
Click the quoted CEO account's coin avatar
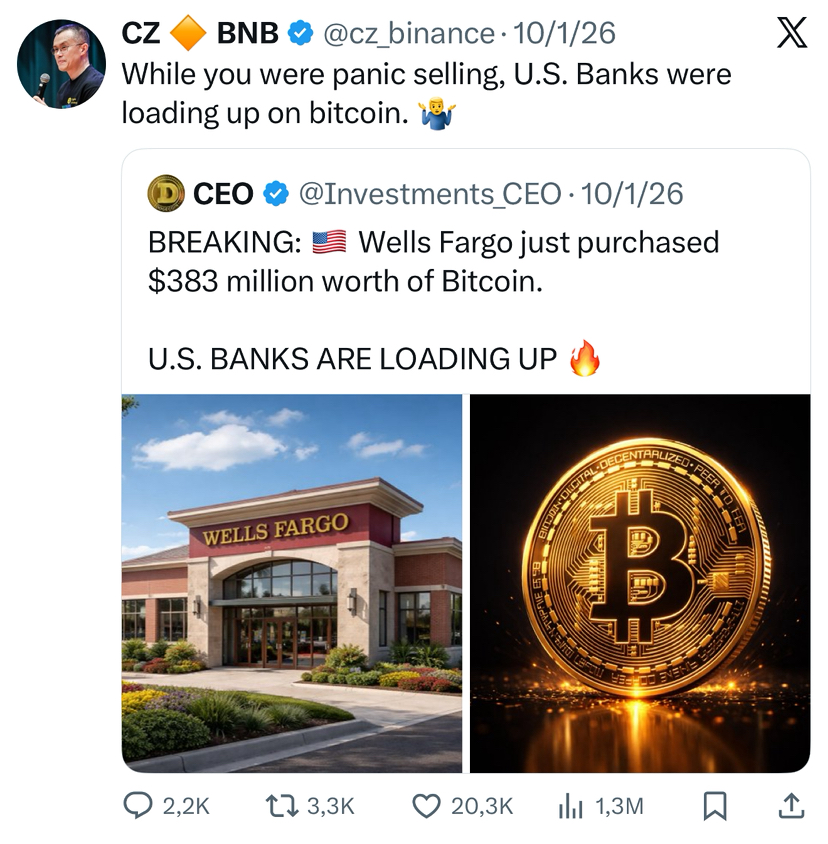(x=166, y=193)
